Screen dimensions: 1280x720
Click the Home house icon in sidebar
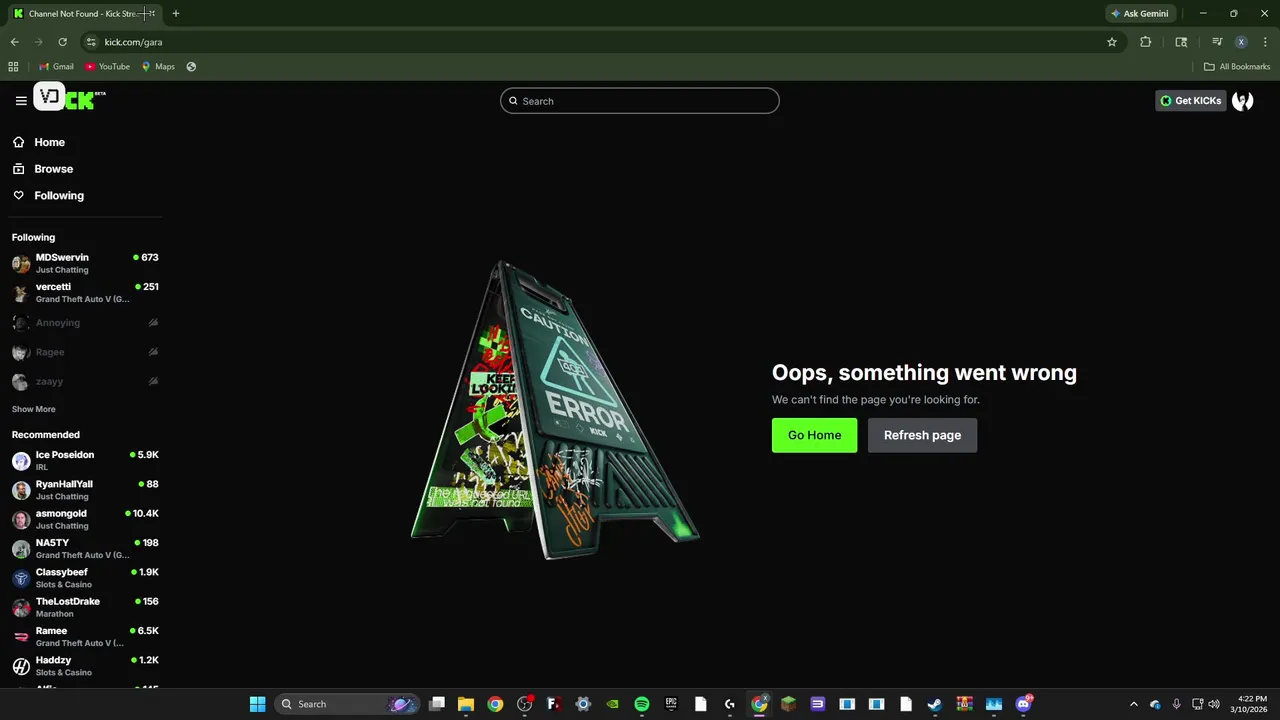point(19,142)
